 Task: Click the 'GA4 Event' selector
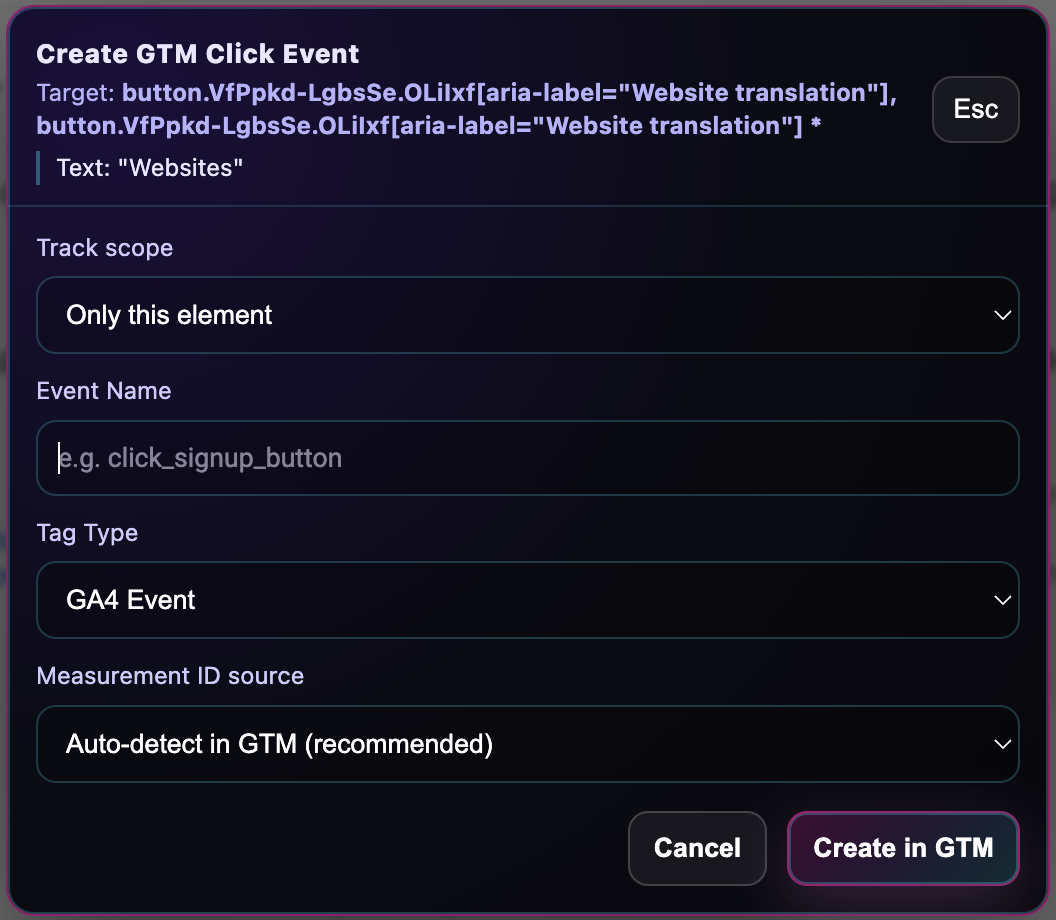[x=528, y=600]
